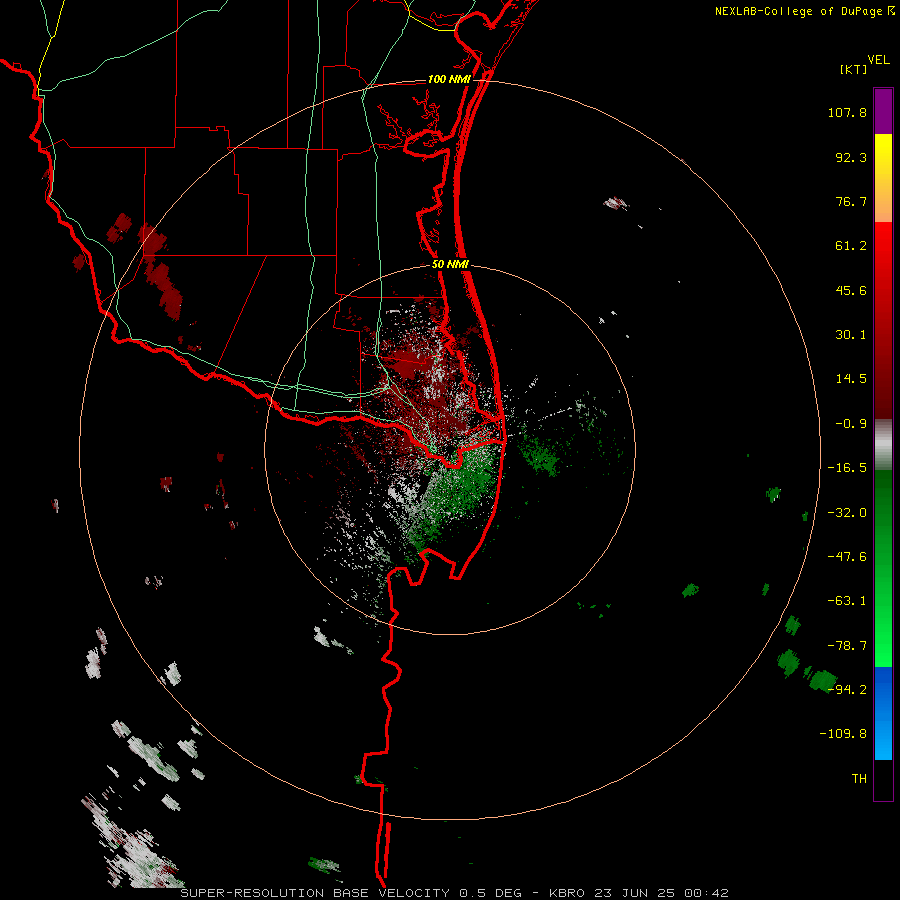Click the 61.2 legend value
Screen dimensions: 900x900
(x=851, y=246)
